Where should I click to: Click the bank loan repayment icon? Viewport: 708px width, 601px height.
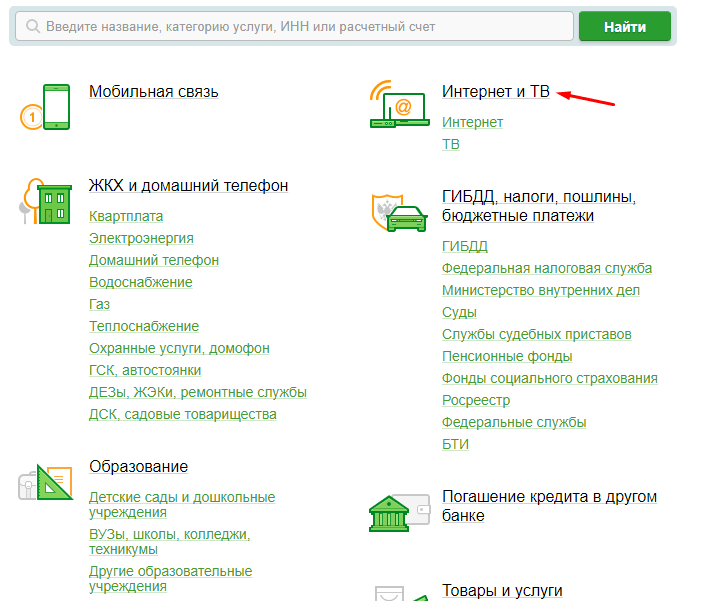(x=399, y=511)
